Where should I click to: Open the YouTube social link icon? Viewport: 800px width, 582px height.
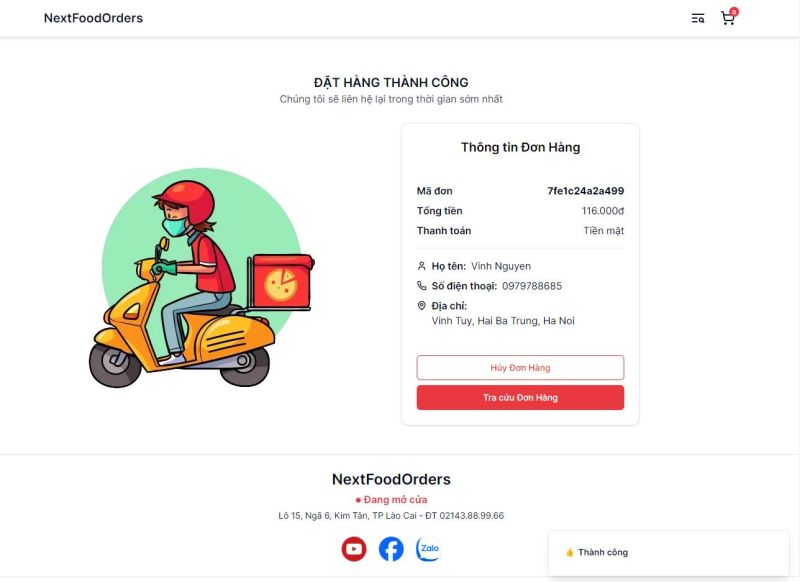[354, 549]
